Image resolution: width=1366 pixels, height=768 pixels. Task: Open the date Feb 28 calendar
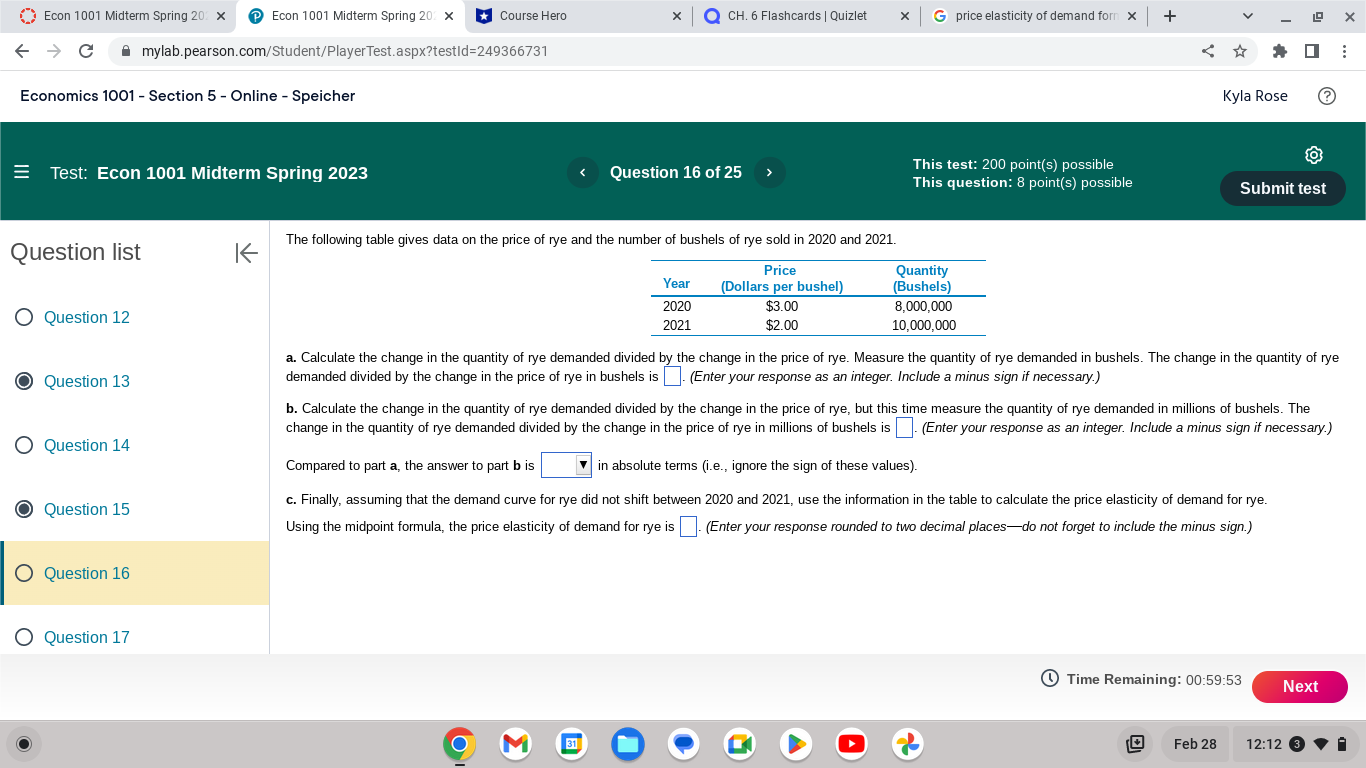[x=1195, y=744]
